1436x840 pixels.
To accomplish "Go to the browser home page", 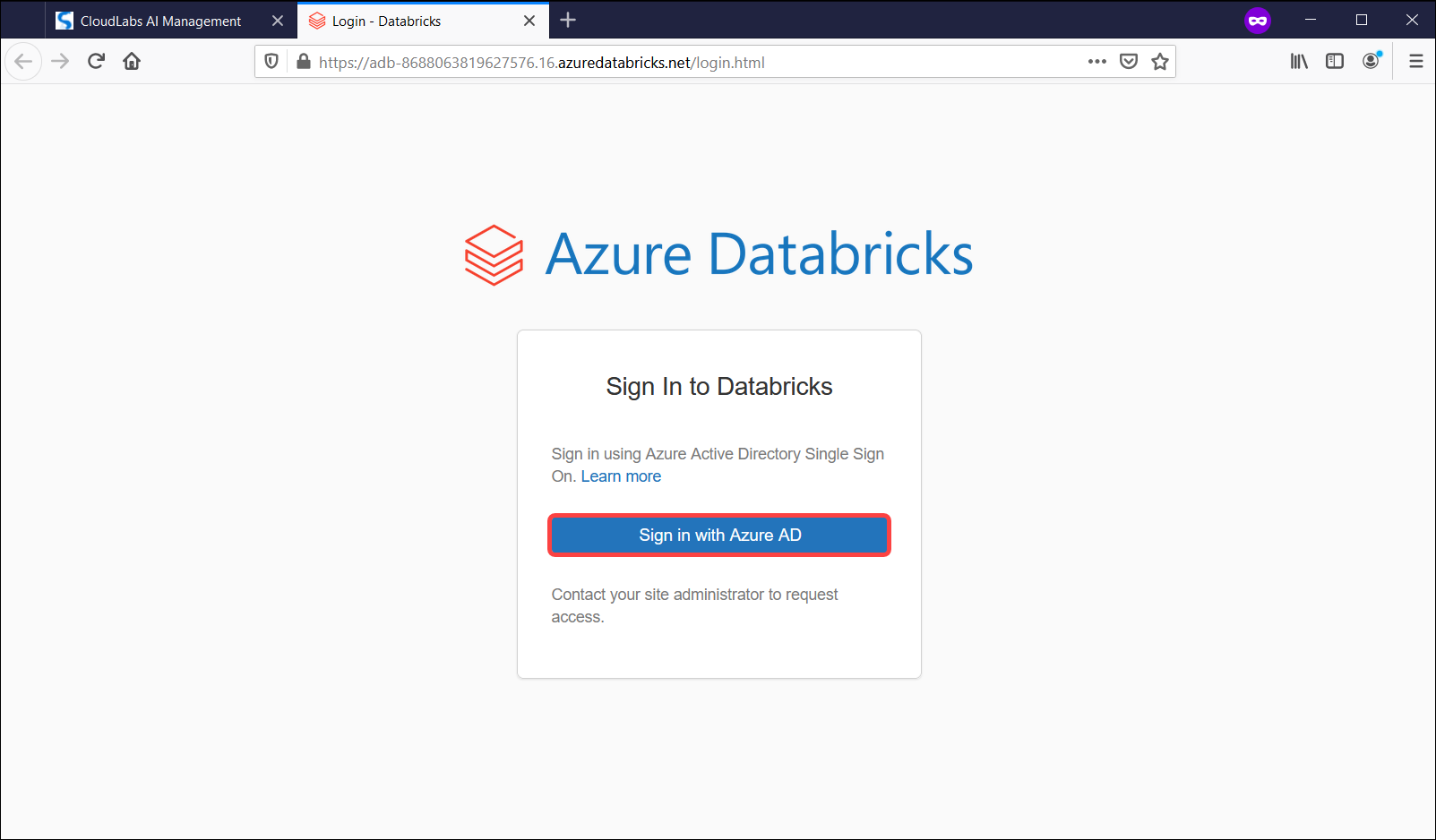I will click(x=132, y=61).
